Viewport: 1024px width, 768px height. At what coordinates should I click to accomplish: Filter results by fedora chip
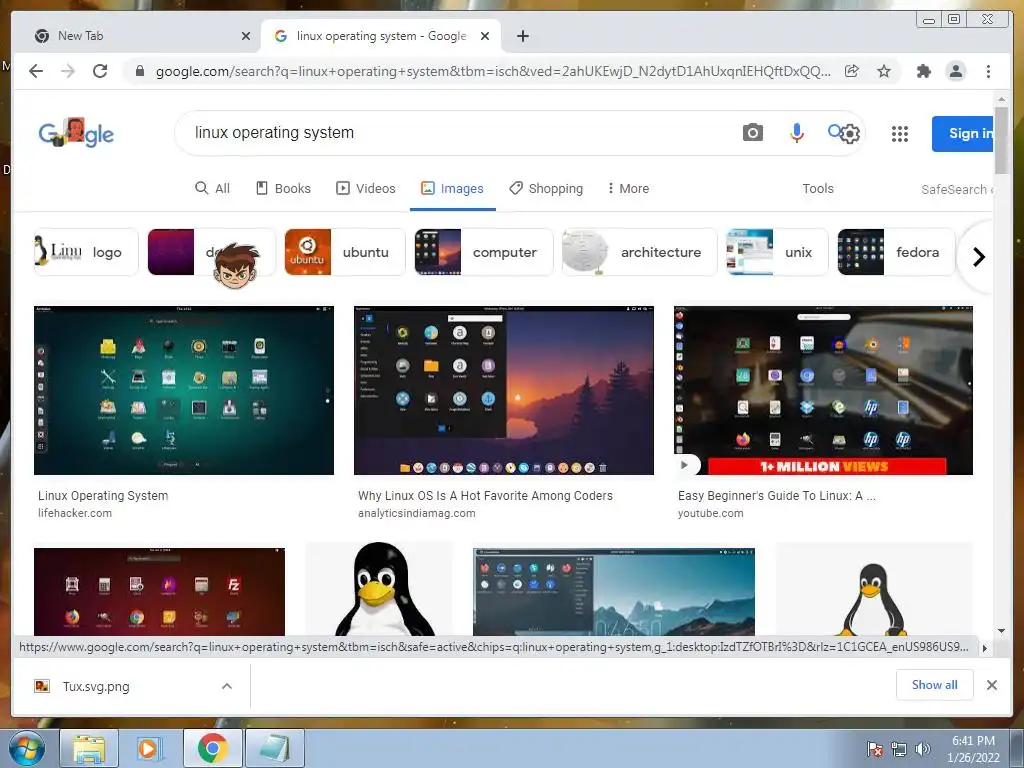[x=896, y=252]
